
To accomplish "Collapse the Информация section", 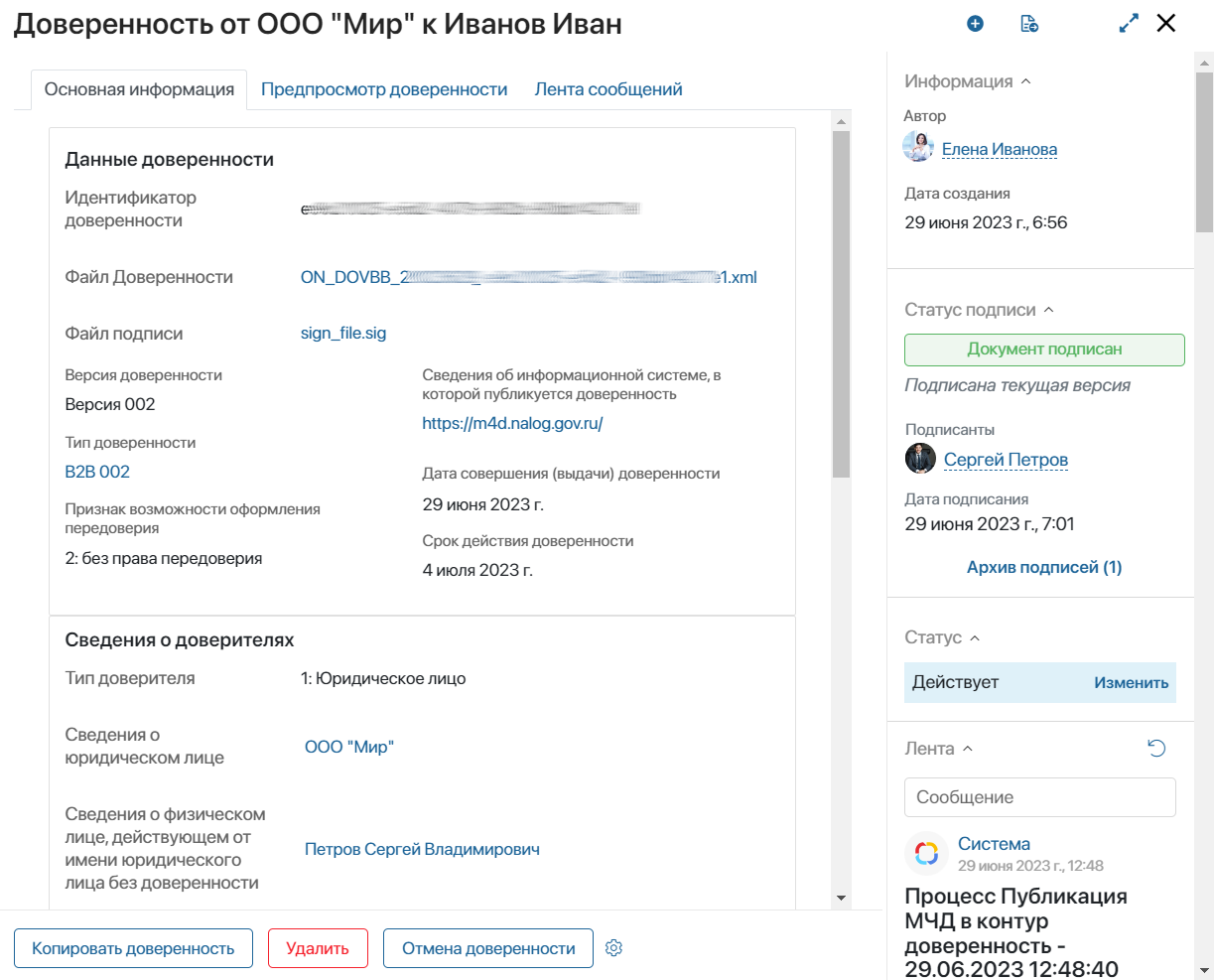I will point(1026,82).
